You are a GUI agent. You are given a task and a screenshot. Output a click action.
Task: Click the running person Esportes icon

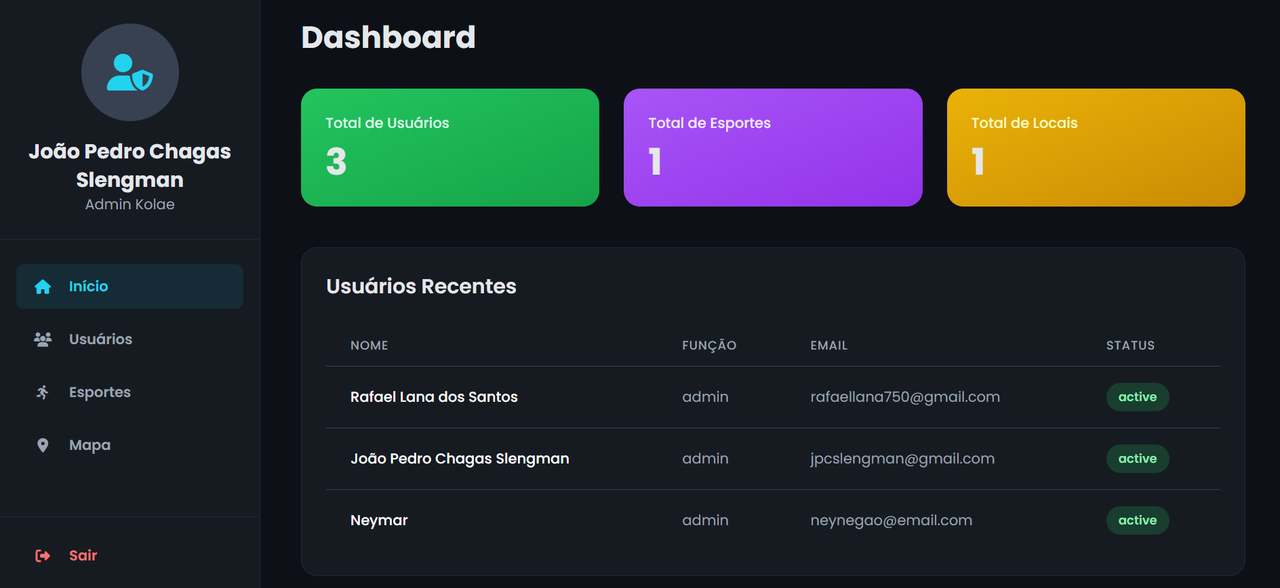(x=42, y=393)
